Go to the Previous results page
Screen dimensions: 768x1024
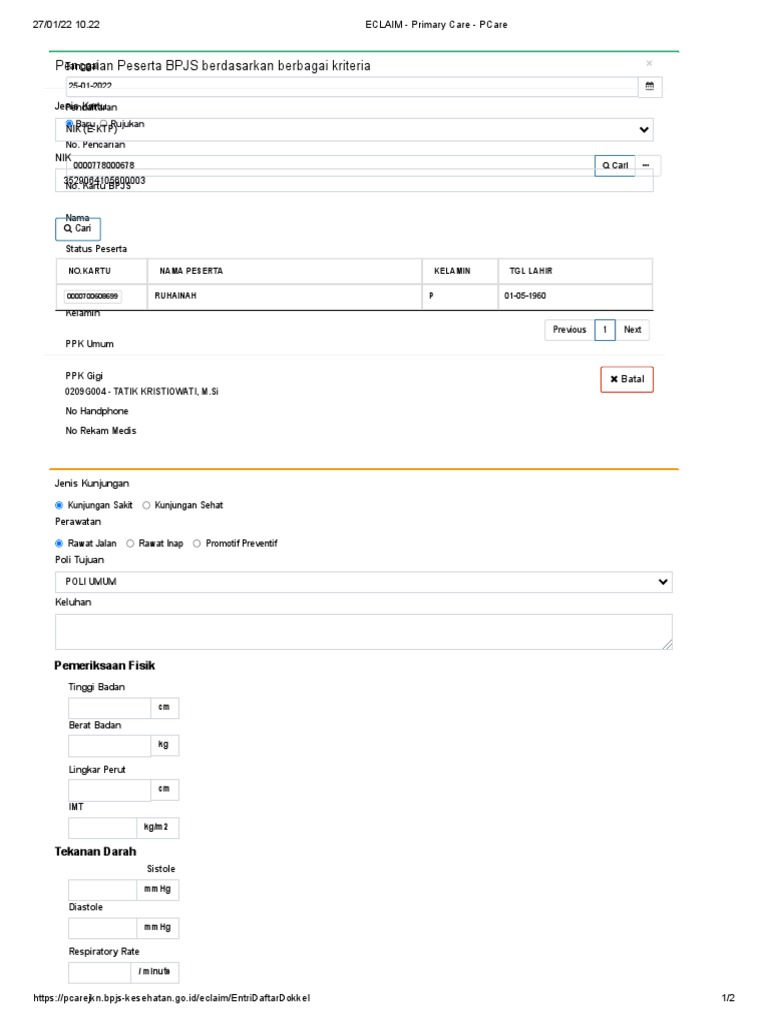coord(569,330)
